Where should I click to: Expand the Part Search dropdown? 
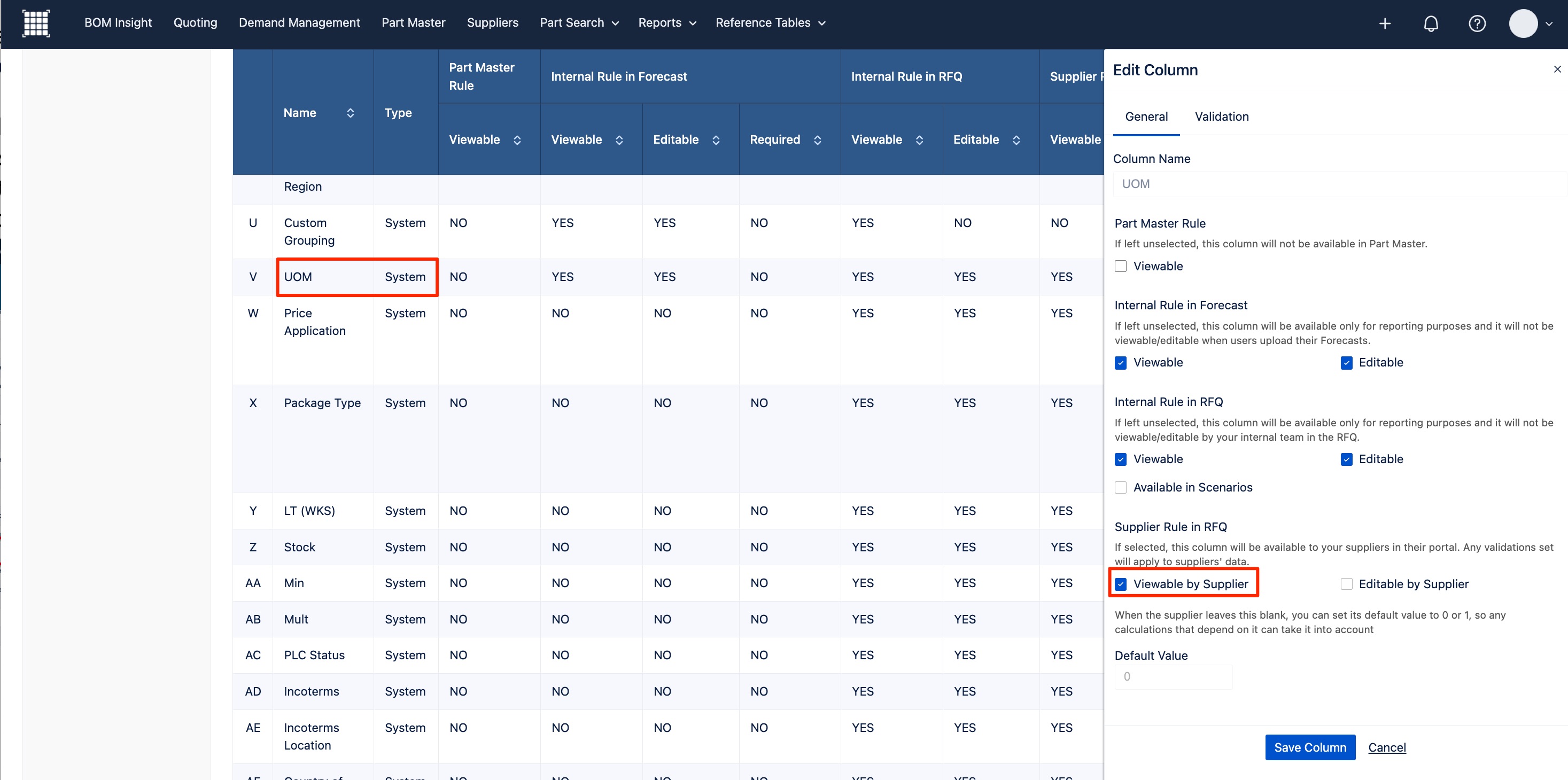click(x=579, y=23)
